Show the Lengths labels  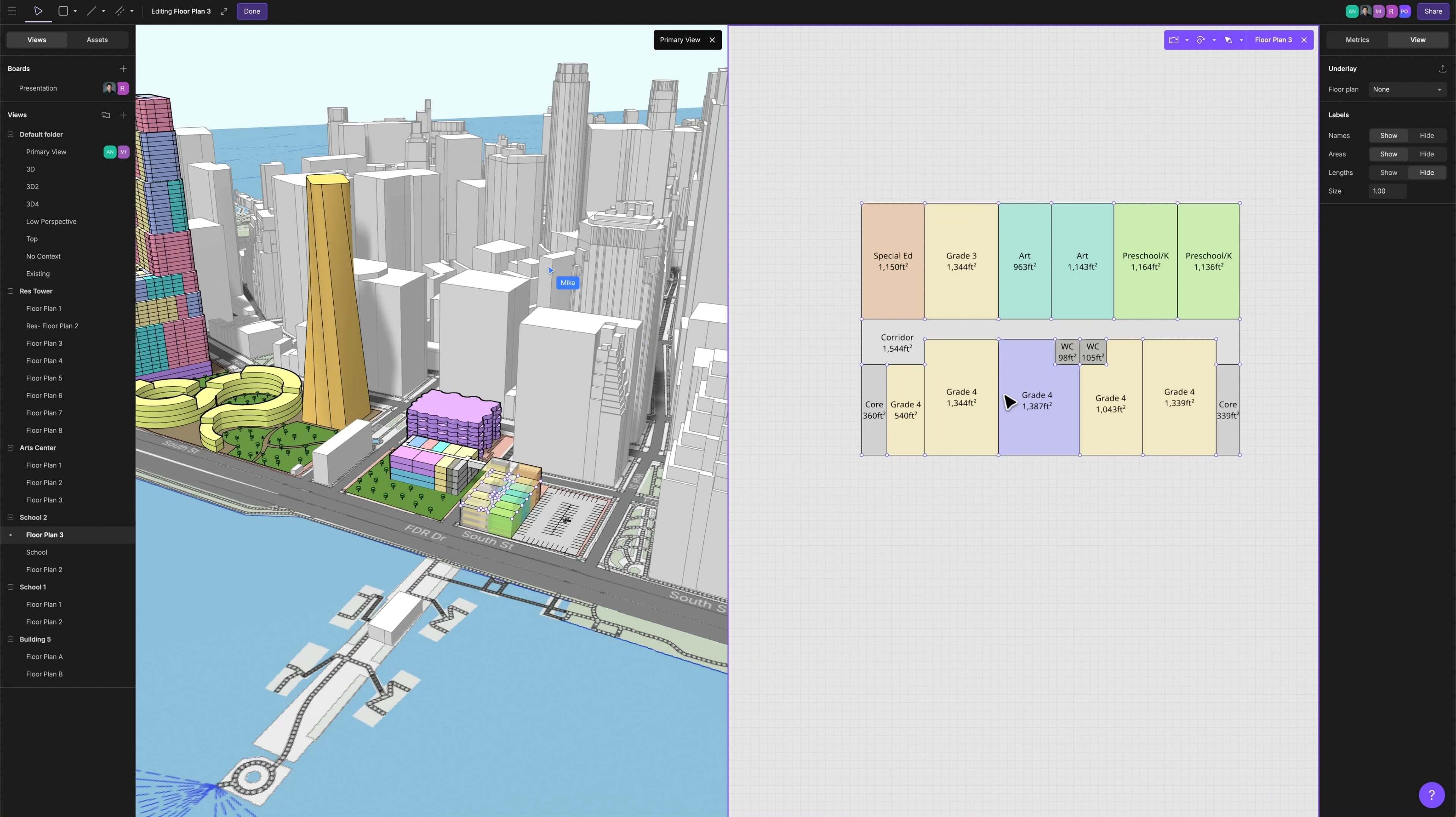1388,173
